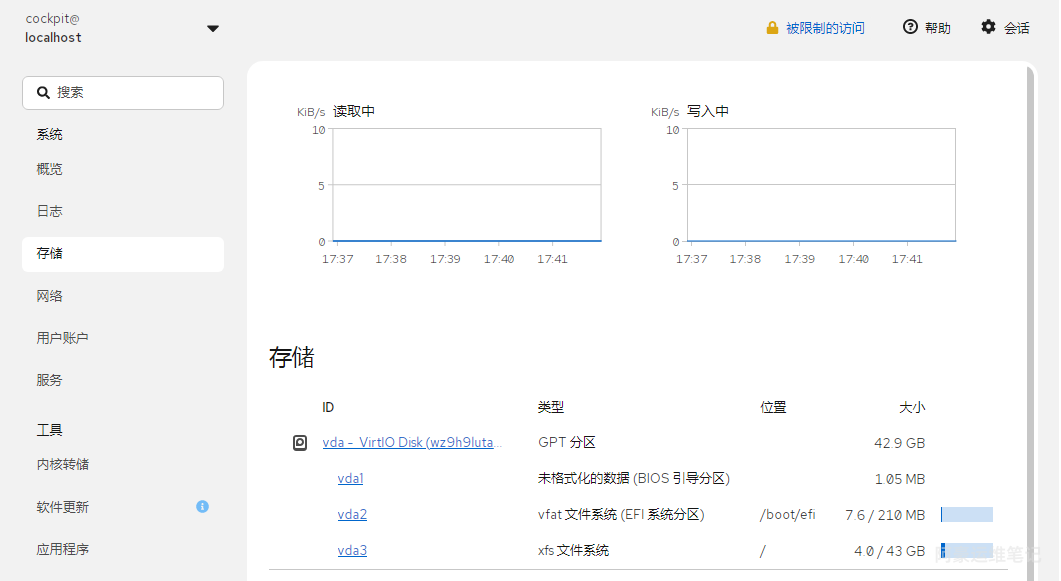Click the blue info badge beside 软件更新
1061x581 pixels.
[202, 506]
